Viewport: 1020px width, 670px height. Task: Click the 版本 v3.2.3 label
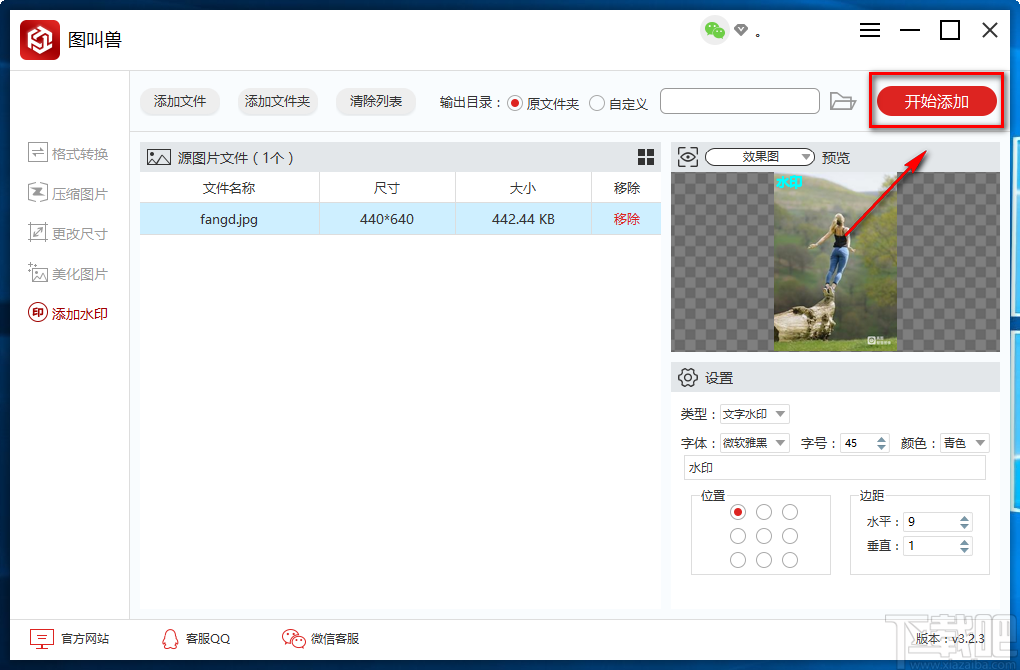coord(950,639)
